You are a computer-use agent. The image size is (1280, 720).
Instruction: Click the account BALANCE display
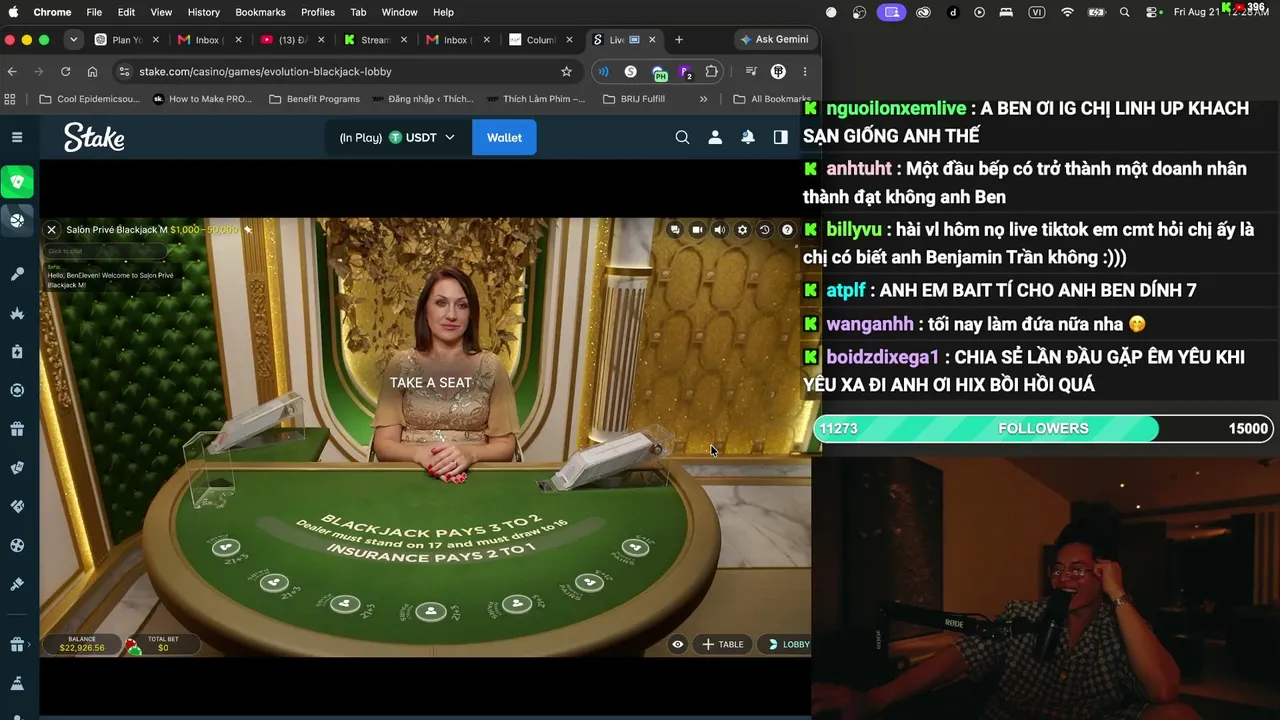[82, 644]
